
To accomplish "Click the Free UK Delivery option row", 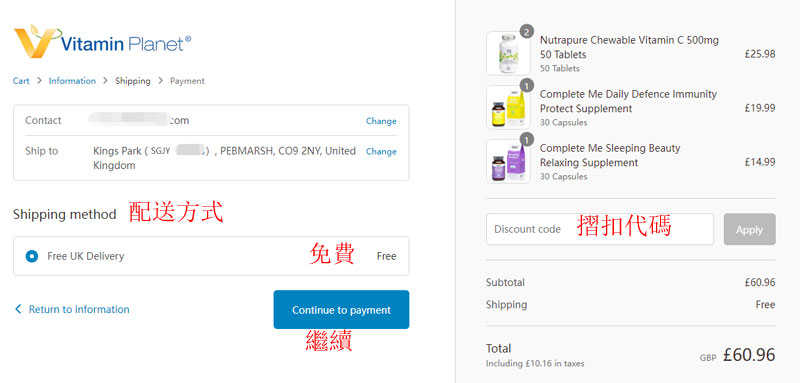I will click(211, 256).
